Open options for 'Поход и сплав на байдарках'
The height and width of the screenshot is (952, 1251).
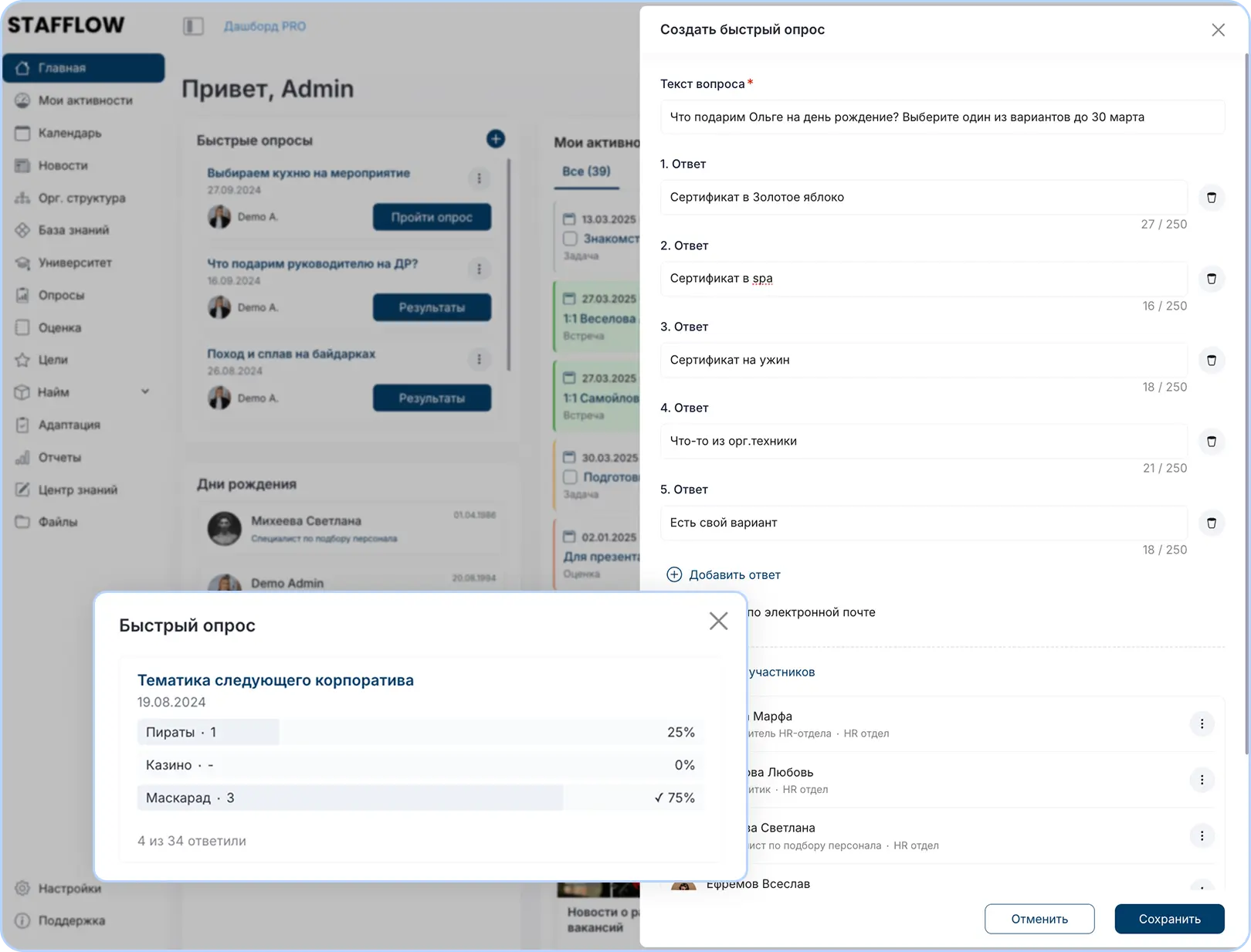(x=479, y=359)
